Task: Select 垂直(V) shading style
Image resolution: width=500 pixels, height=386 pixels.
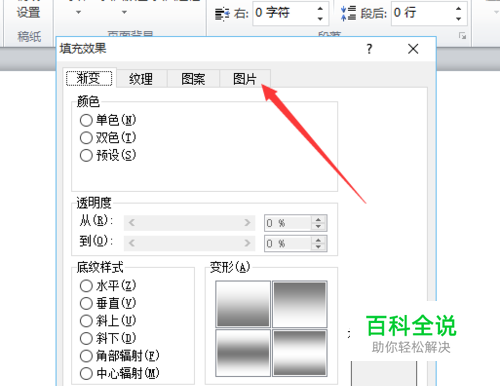Action: [108, 303]
